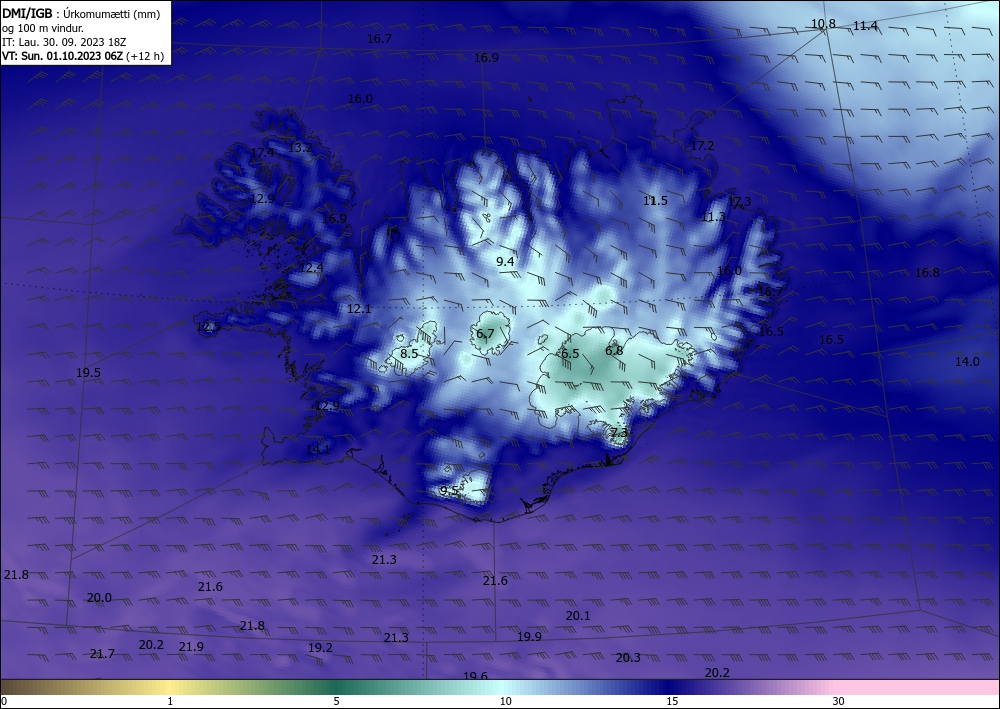Click the color scale tick label 10
The height and width of the screenshot is (709, 1000).
pyautogui.click(x=505, y=702)
